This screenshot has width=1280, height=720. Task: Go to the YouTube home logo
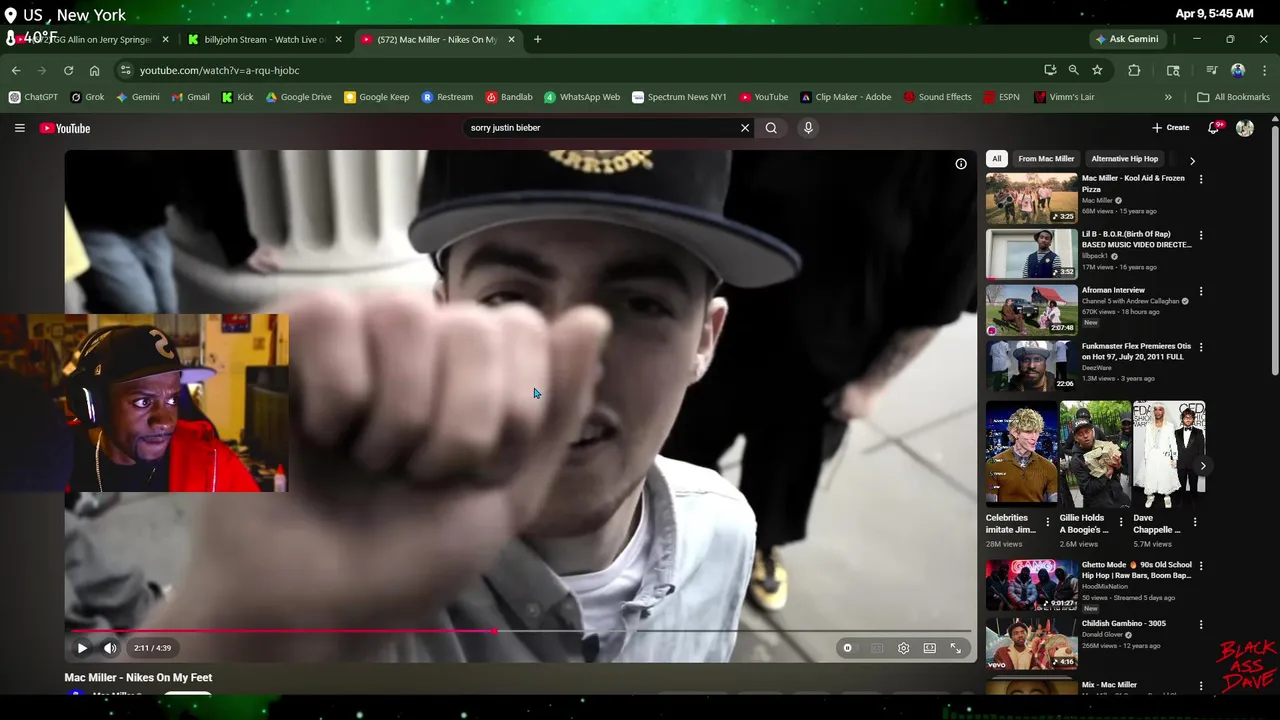65,128
